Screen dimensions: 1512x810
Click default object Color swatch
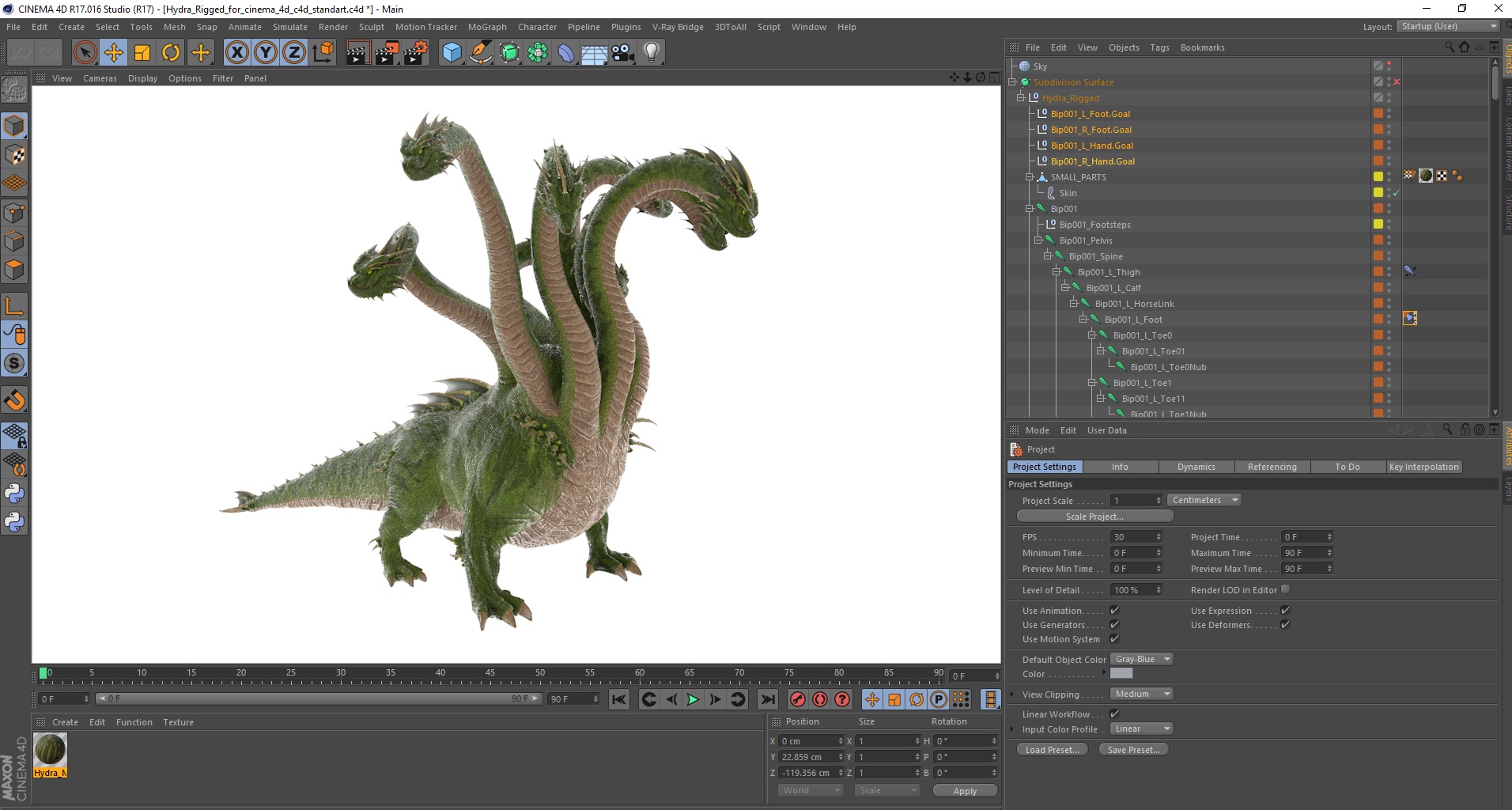pyautogui.click(x=1121, y=674)
